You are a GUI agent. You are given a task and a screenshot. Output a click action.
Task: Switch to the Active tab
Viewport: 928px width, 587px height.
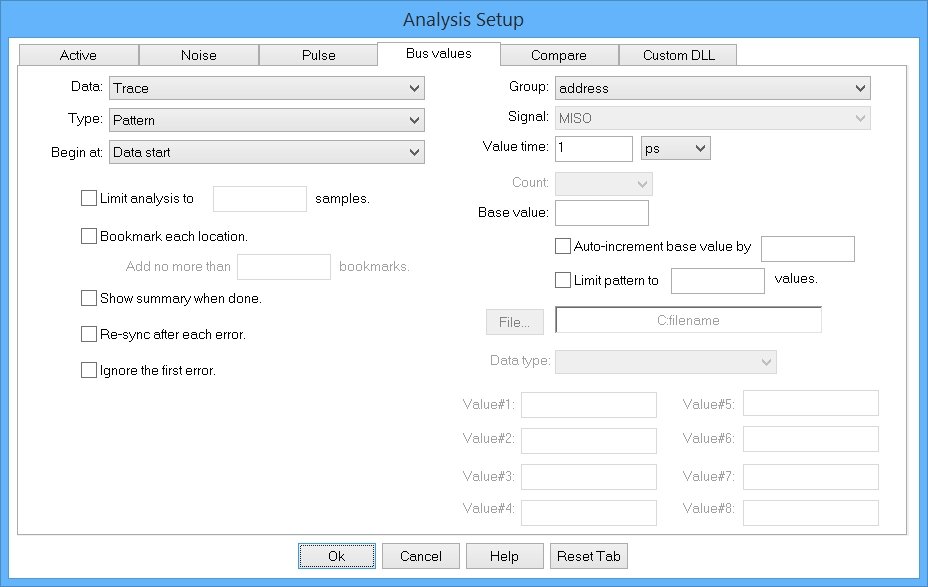78,55
